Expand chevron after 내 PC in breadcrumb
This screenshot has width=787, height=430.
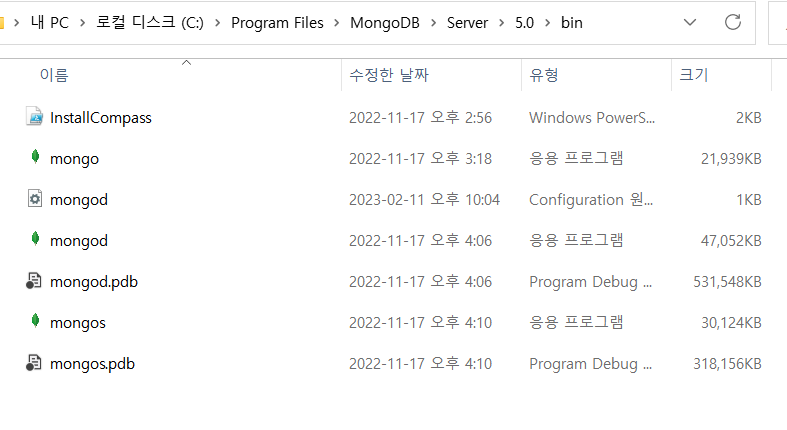coord(82,23)
